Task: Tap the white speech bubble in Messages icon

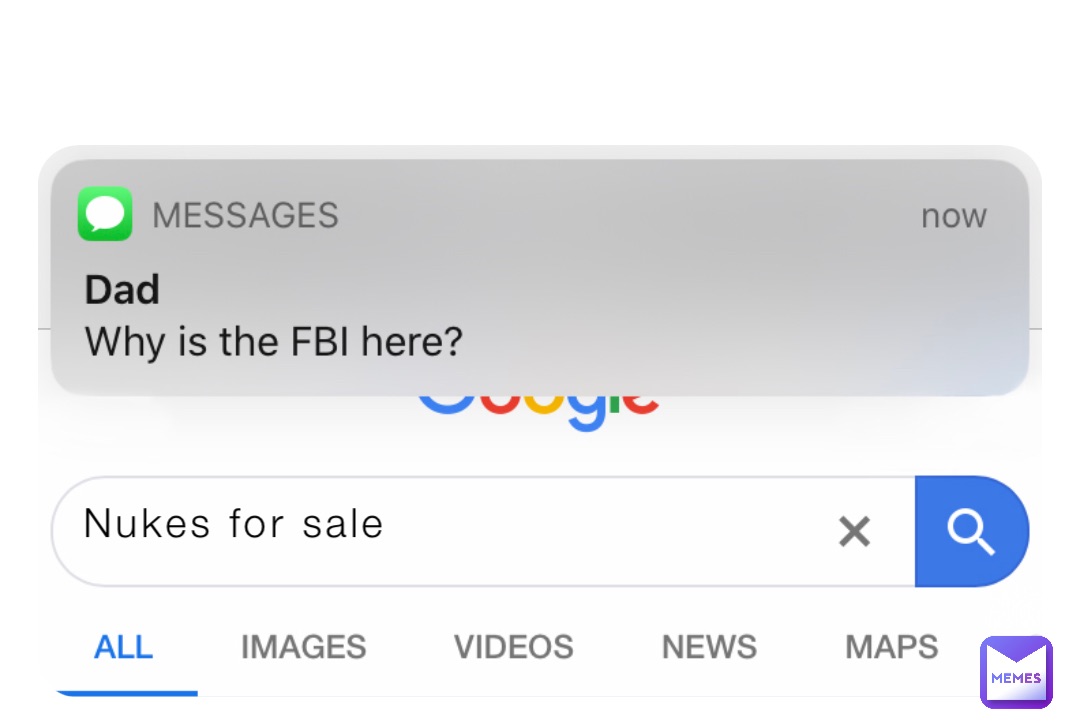Action: [x=105, y=212]
